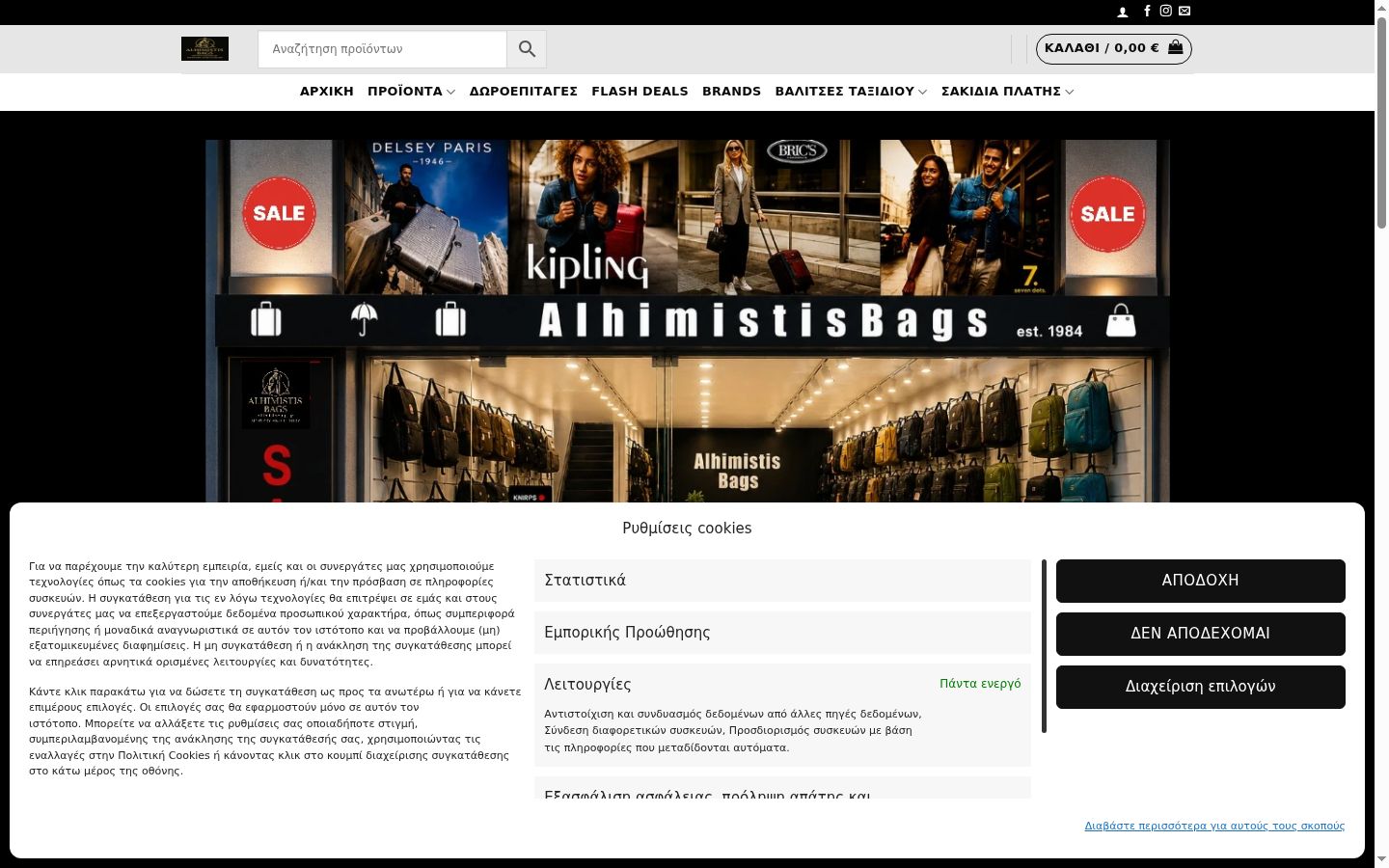
Task: Expand the ΠΡΟΪΟΝΤΑ dropdown chevron
Action: point(450,93)
